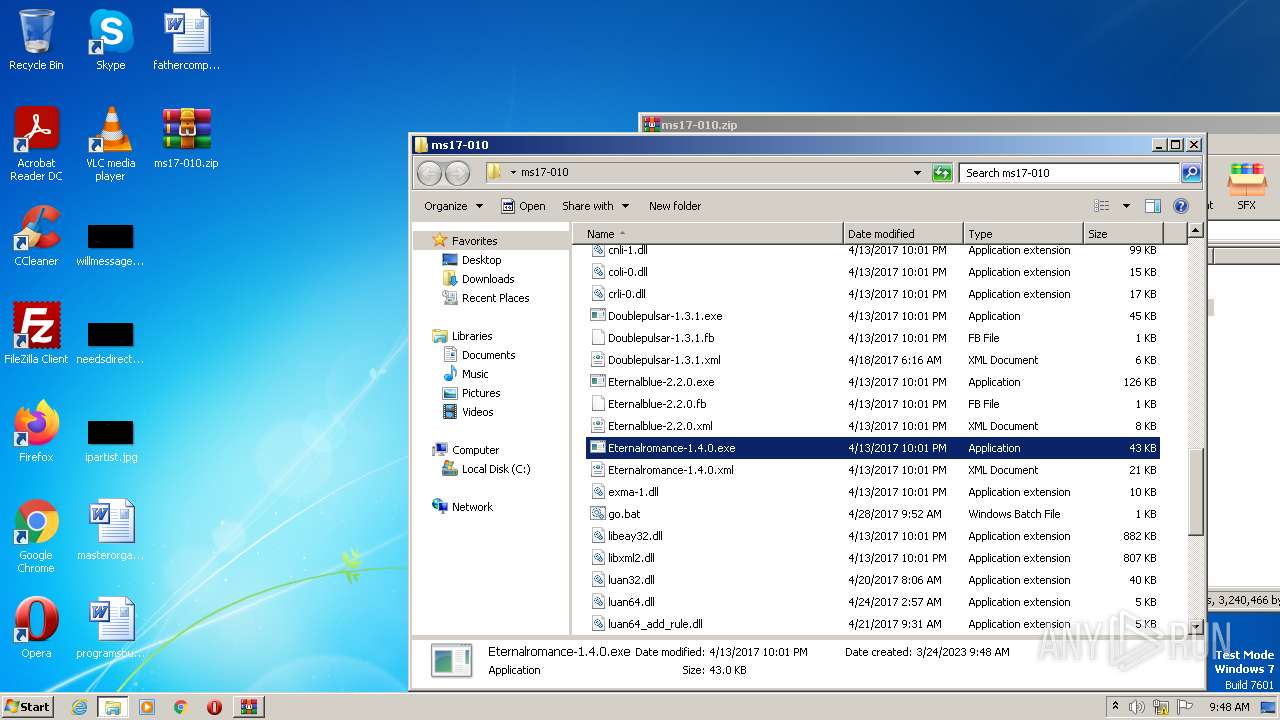Image resolution: width=1280 pixels, height=720 pixels.
Task: Launch Google Chrome desktop shortcut
Action: click(x=36, y=536)
